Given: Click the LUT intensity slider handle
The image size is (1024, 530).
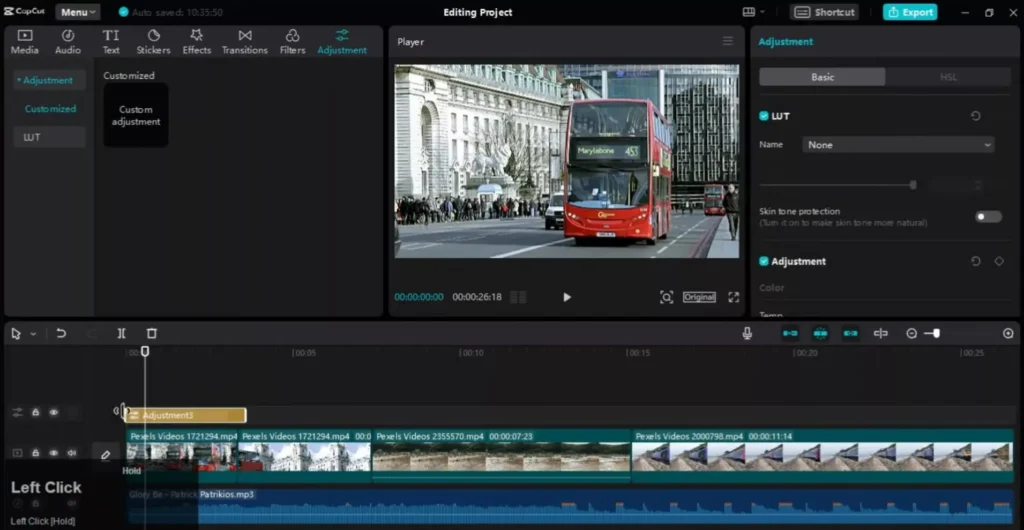Looking at the screenshot, I should [x=913, y=185].
